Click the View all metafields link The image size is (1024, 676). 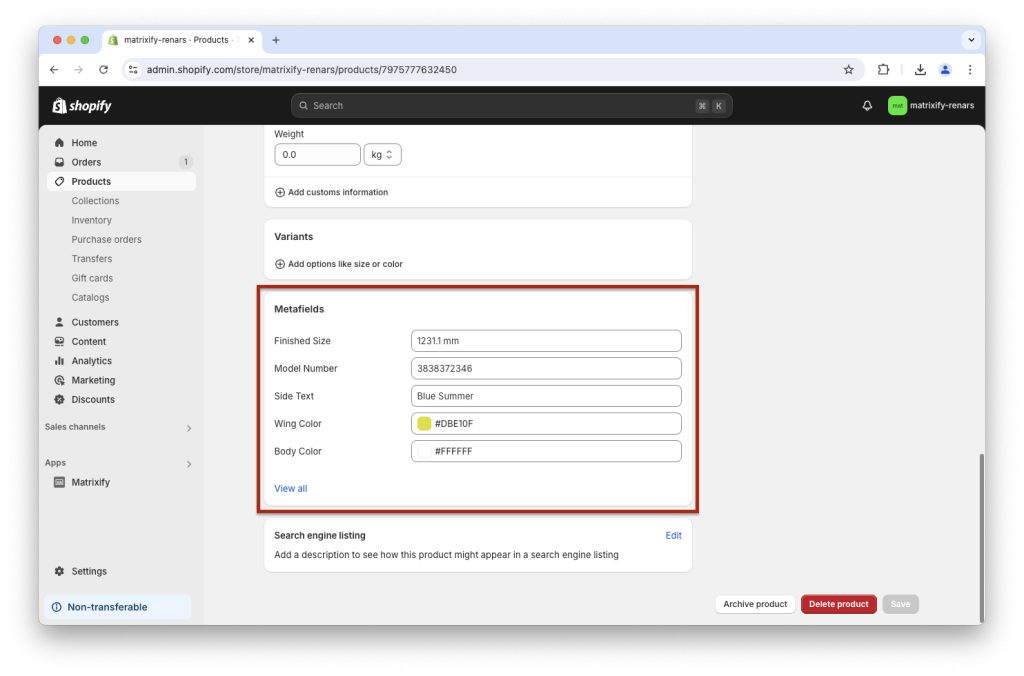coord(290,488)
